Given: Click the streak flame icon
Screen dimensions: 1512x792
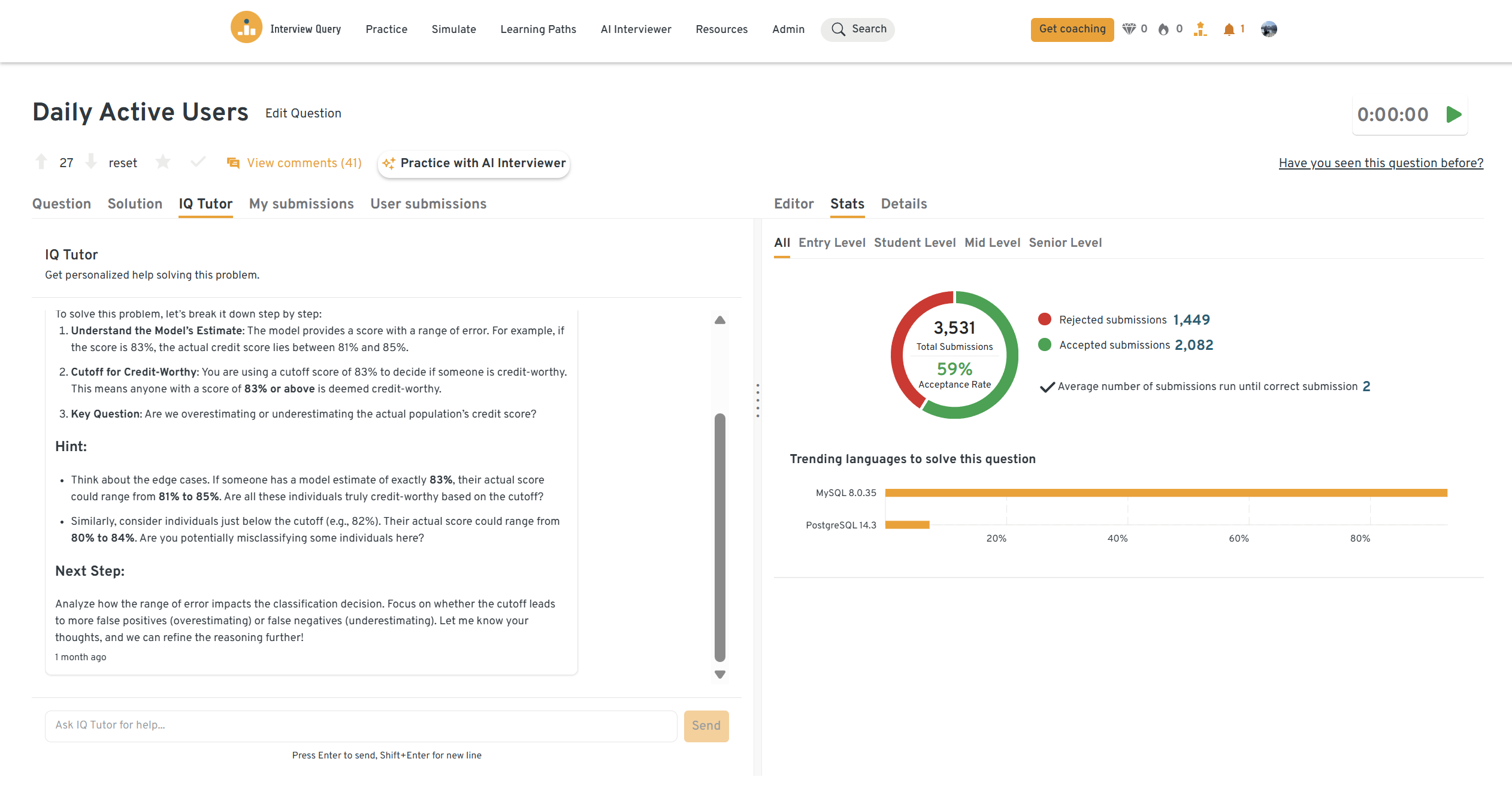Looking at the screenshot, I should tap(1163, 29).
